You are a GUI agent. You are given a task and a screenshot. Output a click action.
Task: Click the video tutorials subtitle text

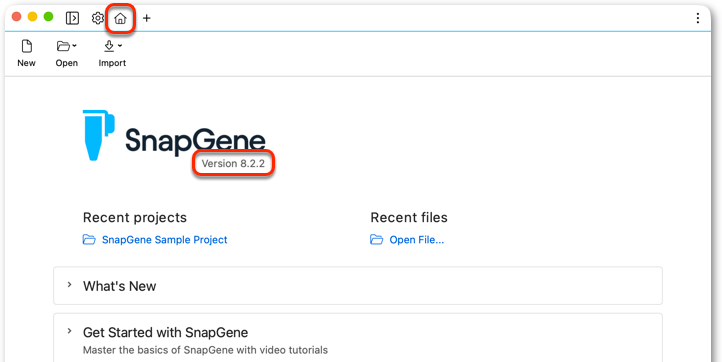point(205,350)
